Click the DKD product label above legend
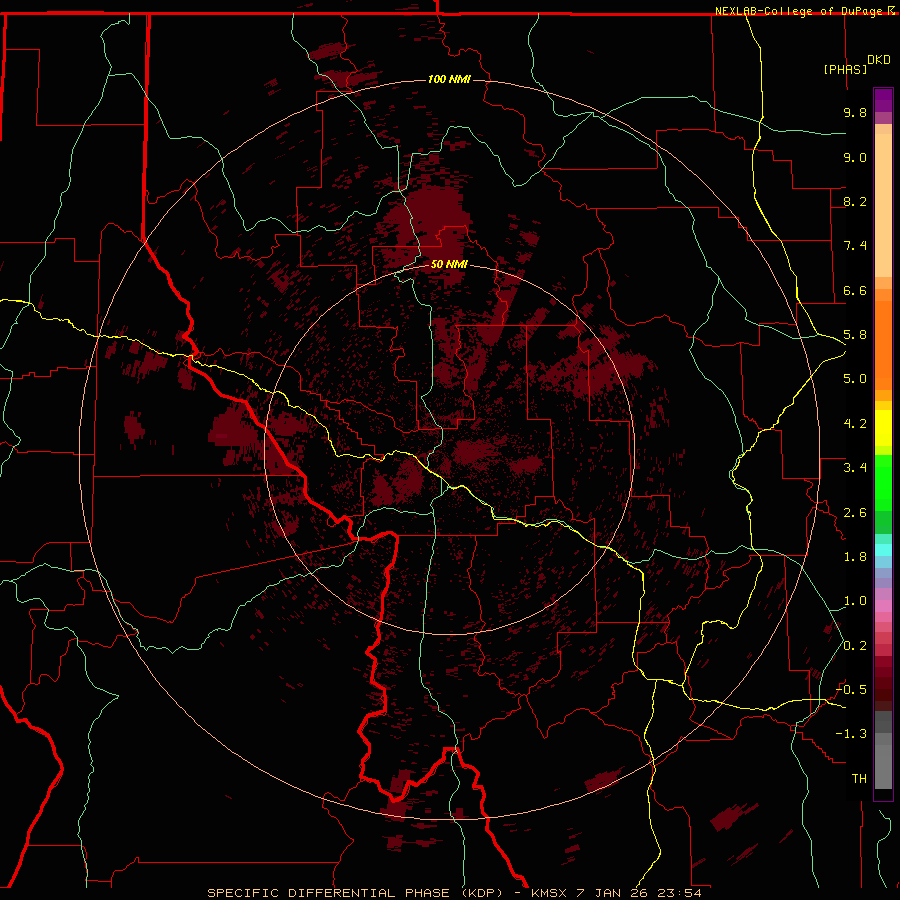Viewport: 900px width, 900px height. coord(879,60)
